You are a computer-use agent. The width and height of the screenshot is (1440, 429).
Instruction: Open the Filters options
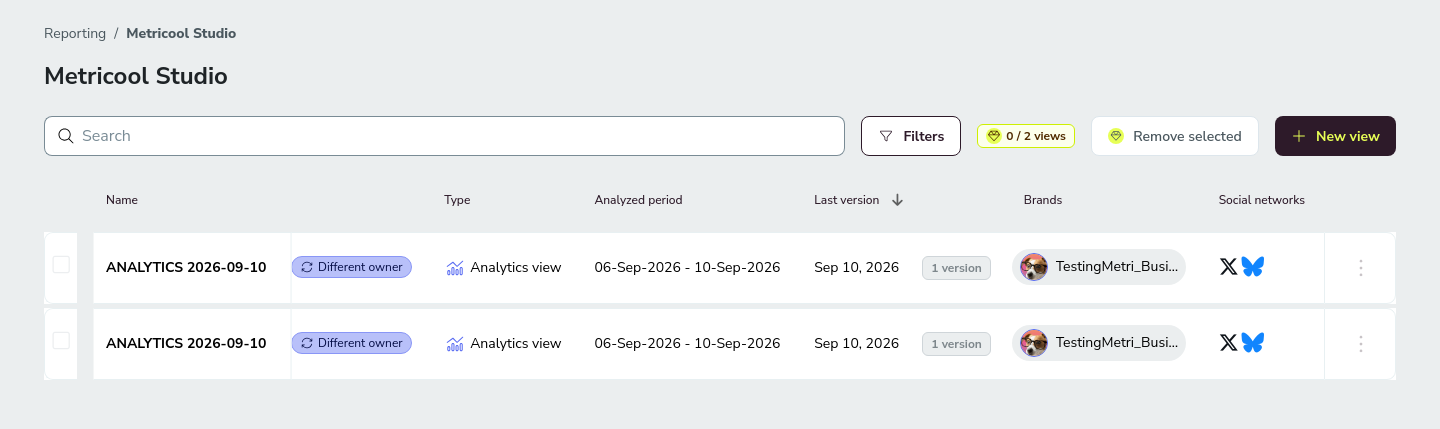(911, 136)
